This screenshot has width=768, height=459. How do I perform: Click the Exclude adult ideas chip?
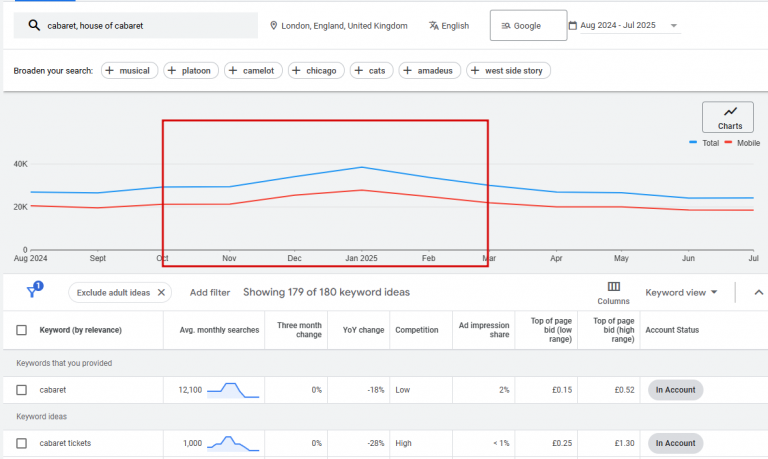pyautogui.click(x=120, y=292)
